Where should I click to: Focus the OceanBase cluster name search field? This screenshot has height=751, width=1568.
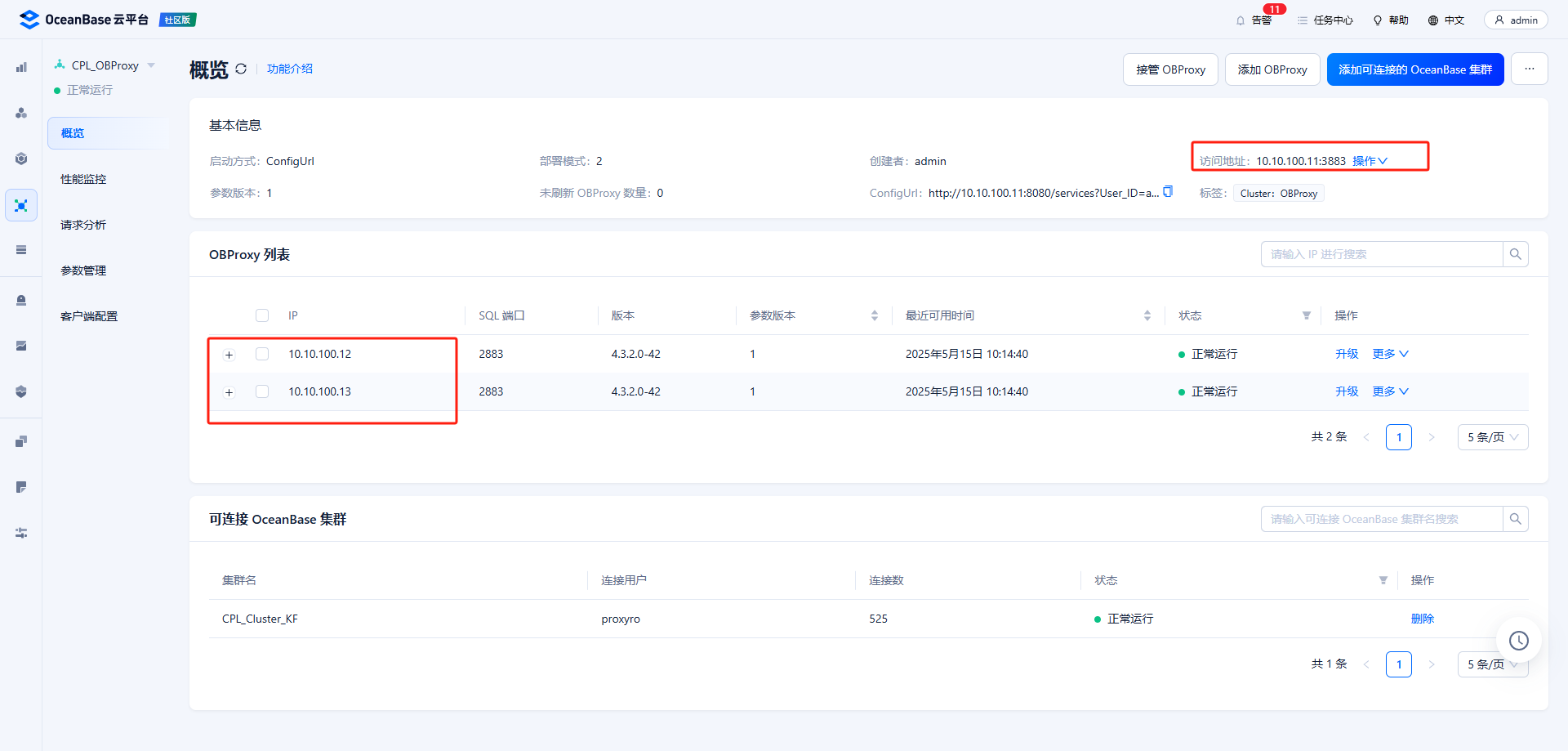click(x=1382, y=519)
